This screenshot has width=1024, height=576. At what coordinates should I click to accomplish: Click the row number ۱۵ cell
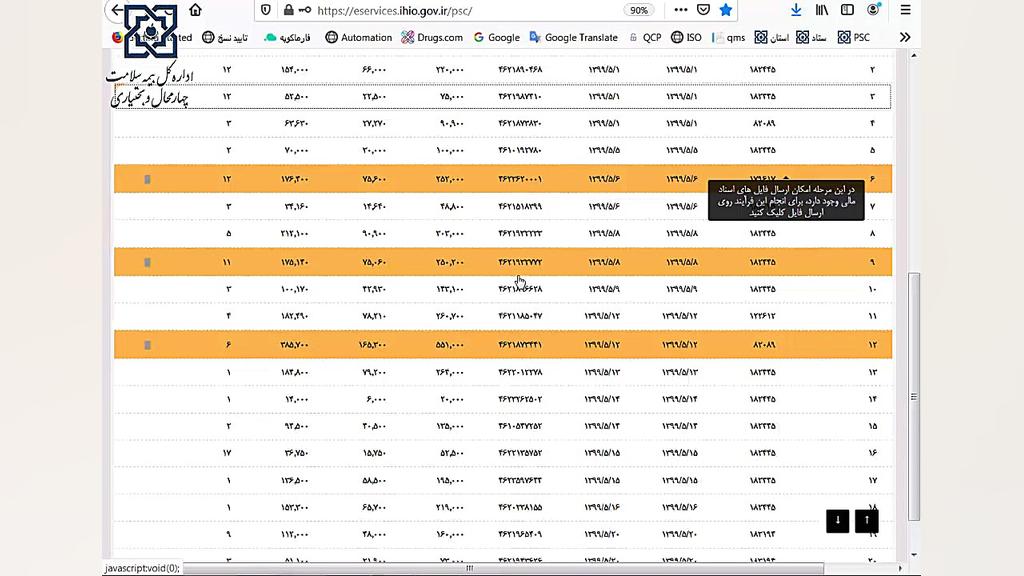(872, 426)
